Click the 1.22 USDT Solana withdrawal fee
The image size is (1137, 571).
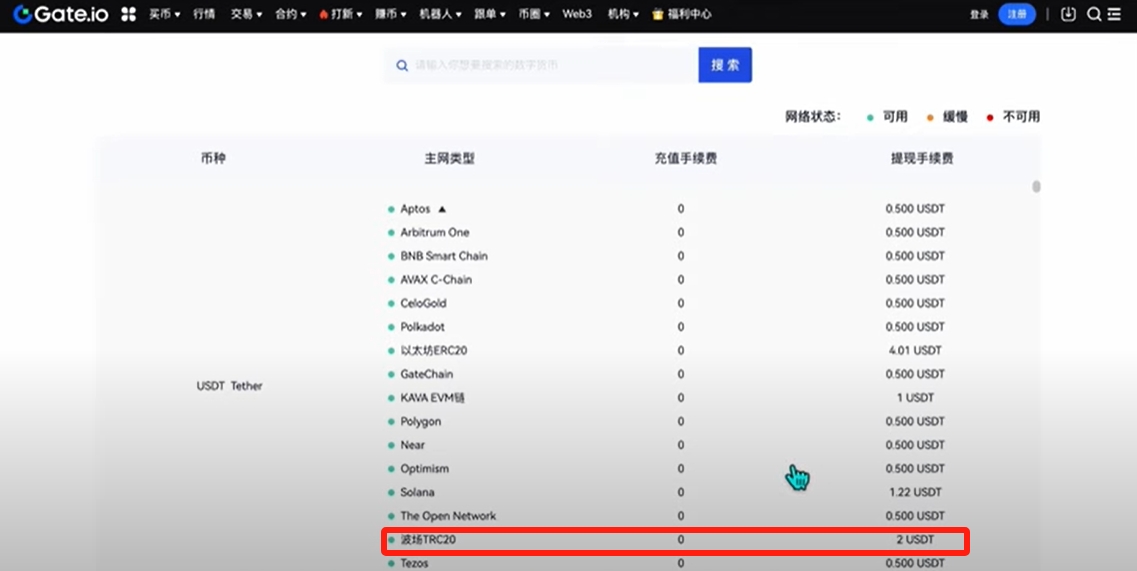[x=915, y=492]
